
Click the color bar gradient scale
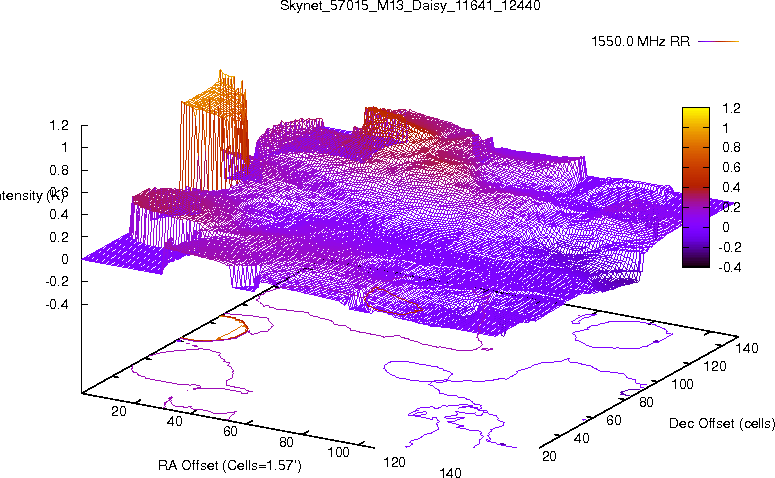pyautogui.click(x=695, y=187)
